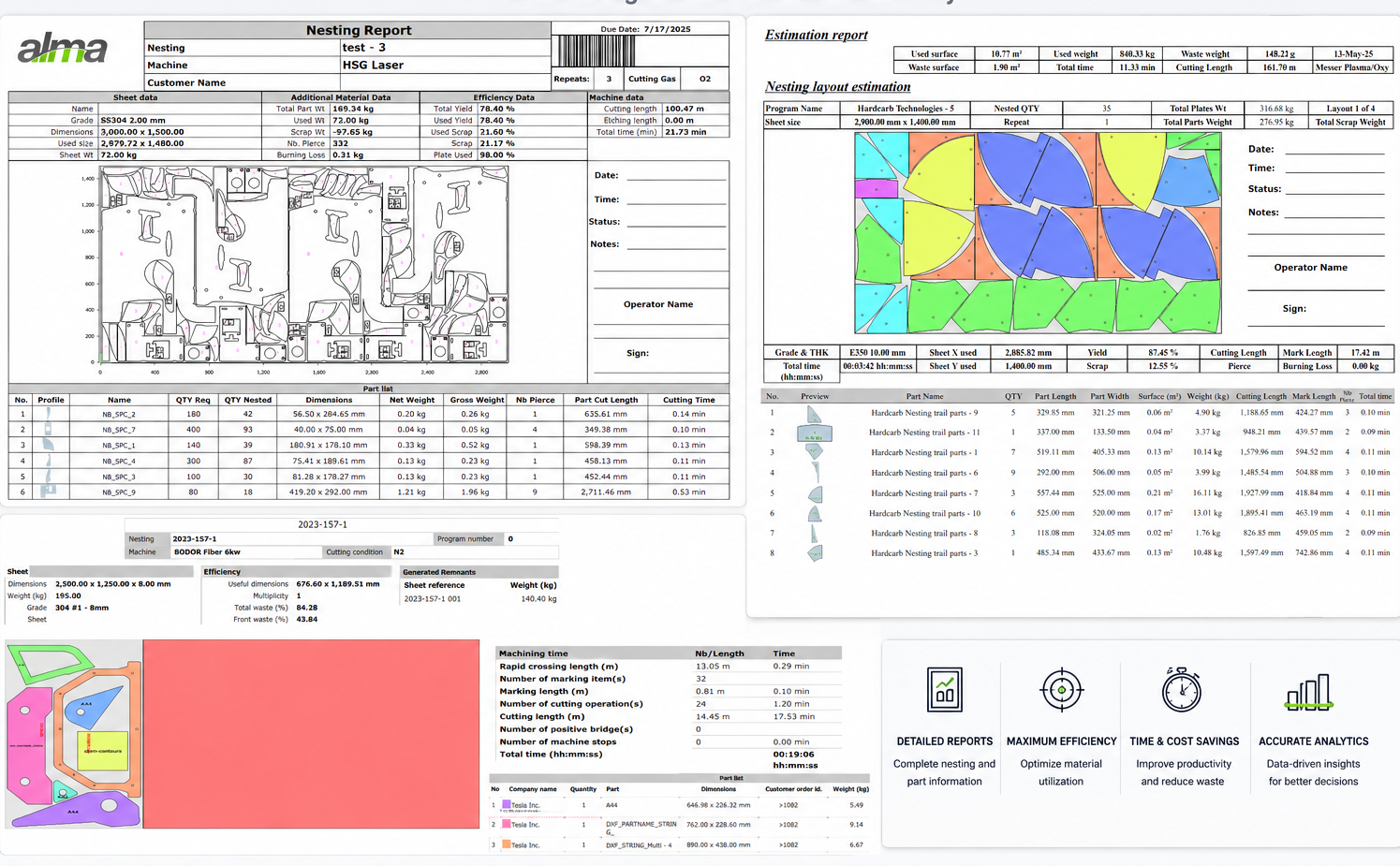Click the Detailed Reports document chart icon
This screenshot has height=866, width=1400.
pyautogui.click(x=944, y=690)
